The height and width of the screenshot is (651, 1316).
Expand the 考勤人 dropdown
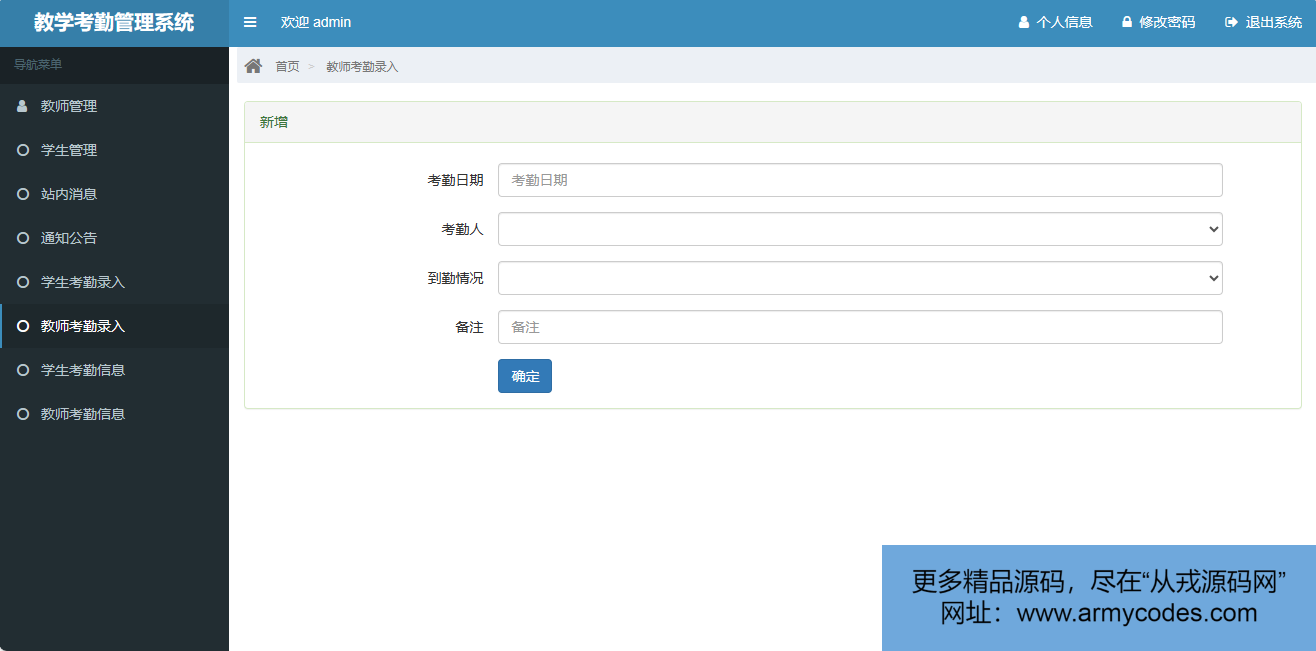pyautogui.click(x=860, y=229)
